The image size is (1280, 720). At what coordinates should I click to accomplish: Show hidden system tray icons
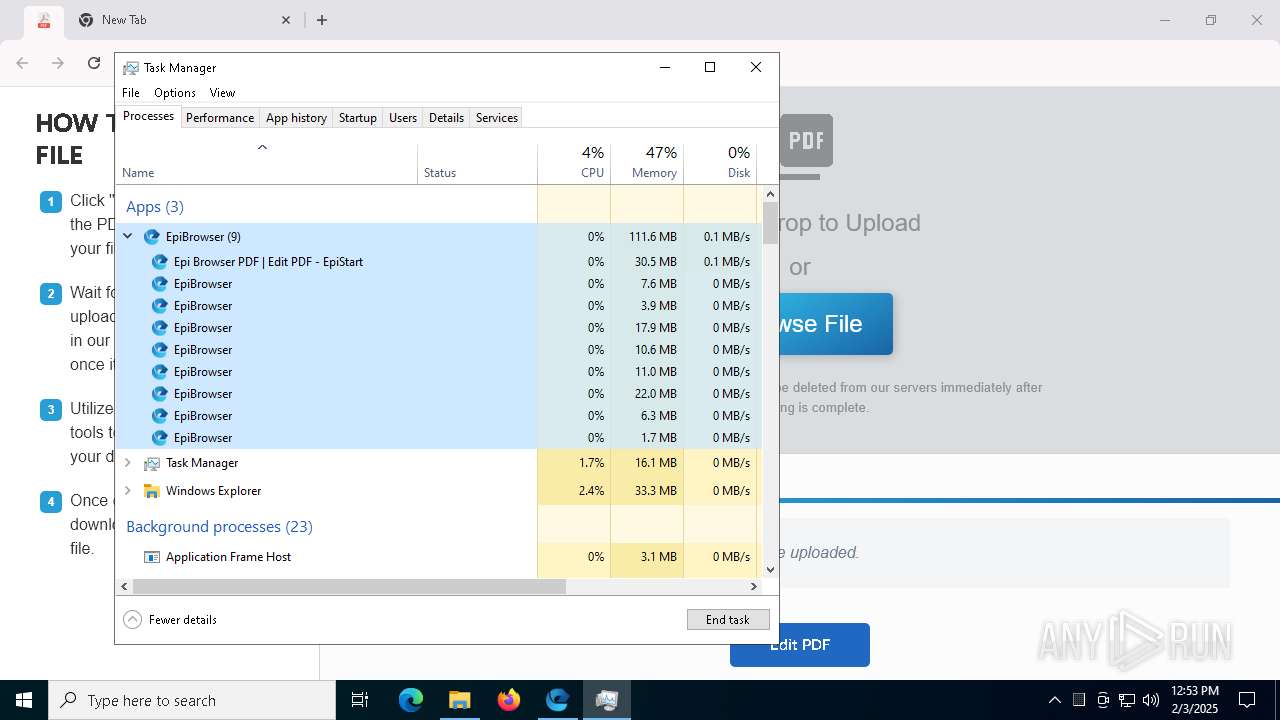coord(1054,700)
